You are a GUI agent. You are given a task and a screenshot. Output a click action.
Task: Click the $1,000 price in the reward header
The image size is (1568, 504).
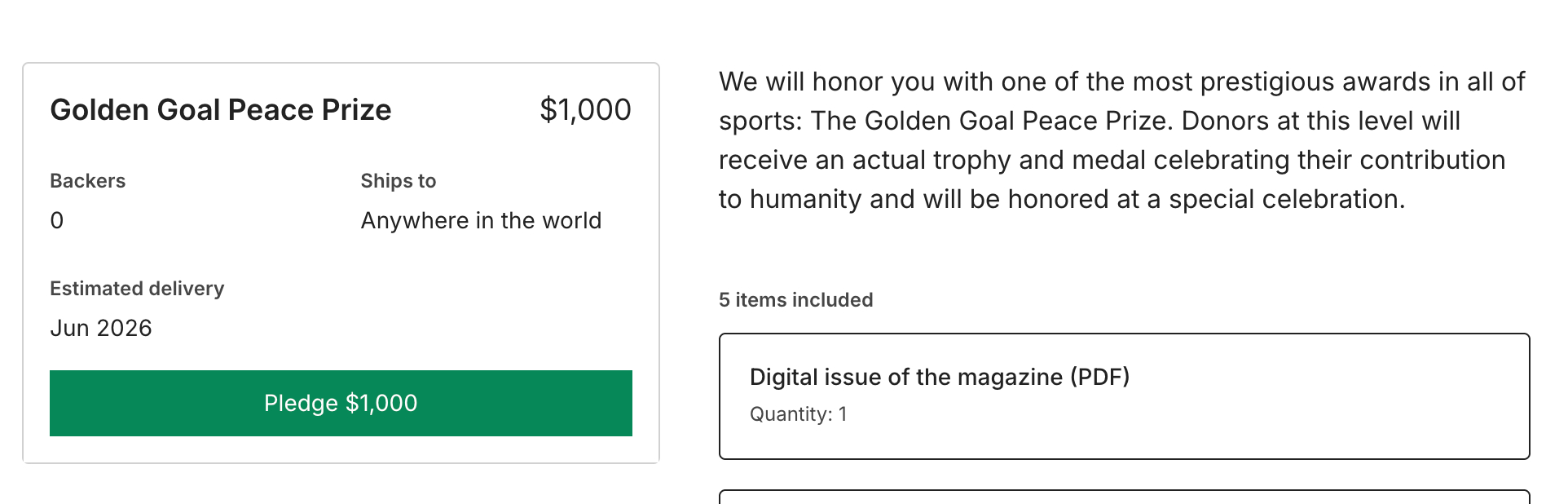point(585,110)
